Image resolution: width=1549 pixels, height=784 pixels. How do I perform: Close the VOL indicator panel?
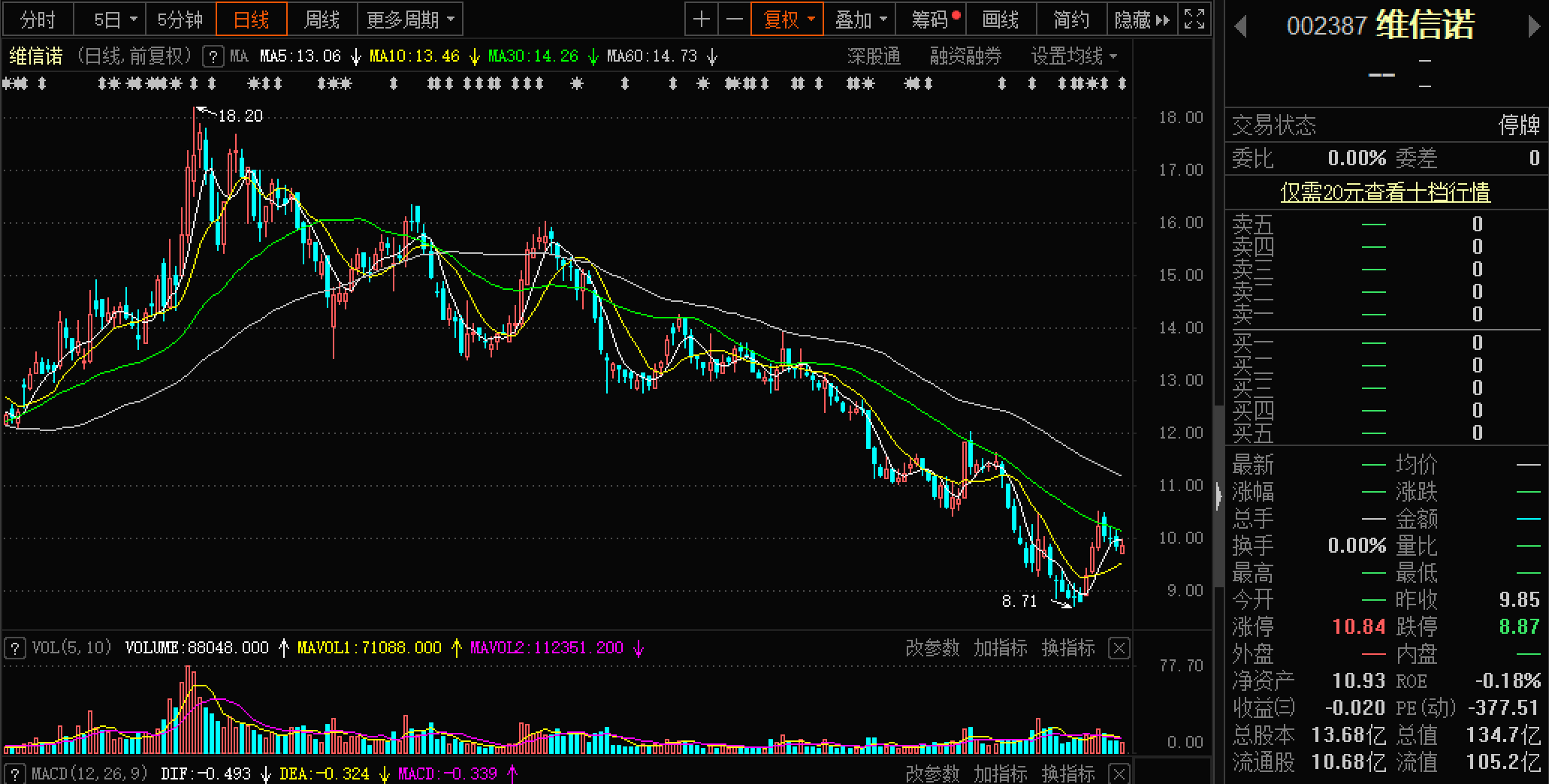pyautogui.click(x=1119, y=648)
